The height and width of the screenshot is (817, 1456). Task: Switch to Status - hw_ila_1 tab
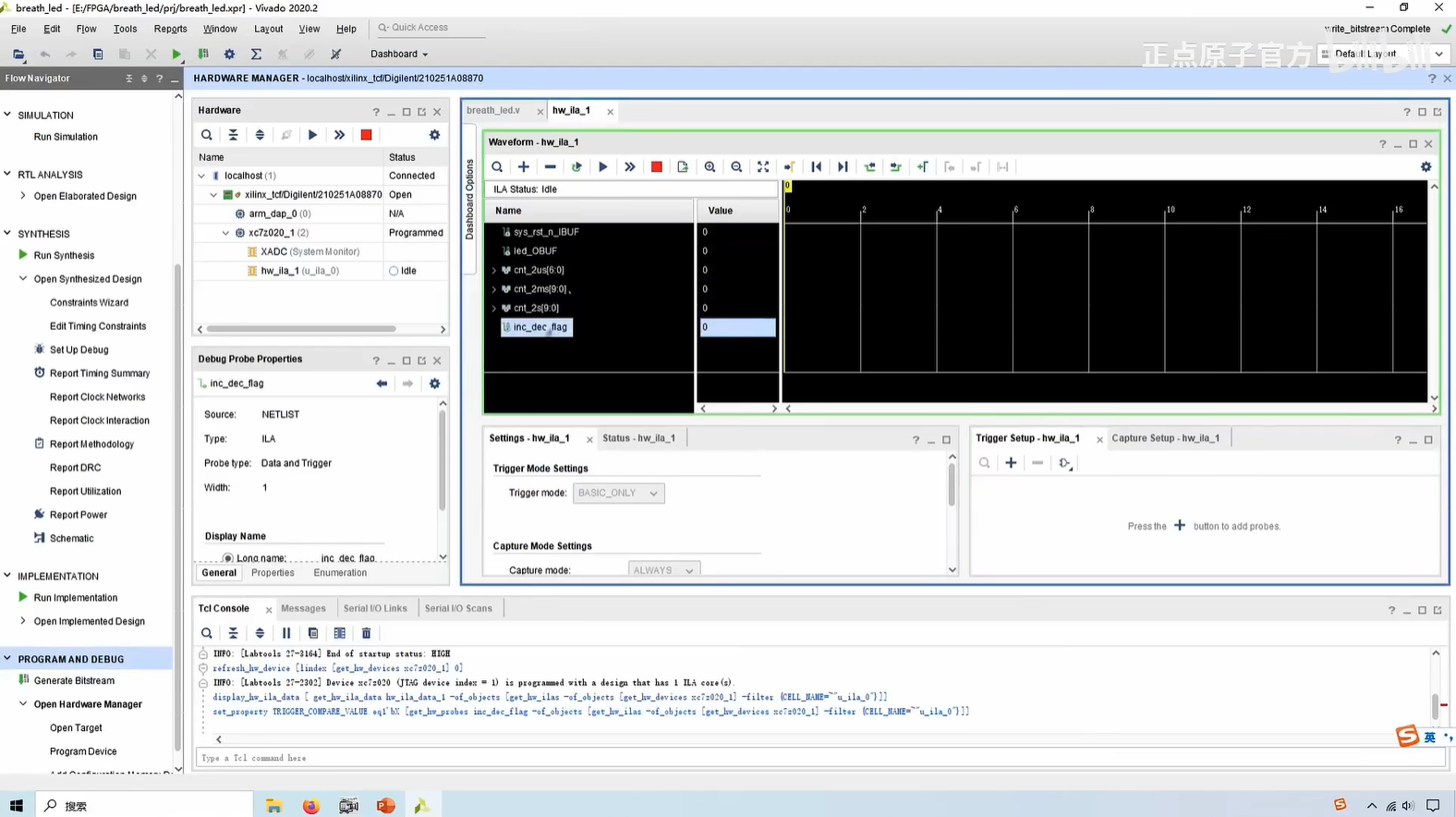[638, 438]
